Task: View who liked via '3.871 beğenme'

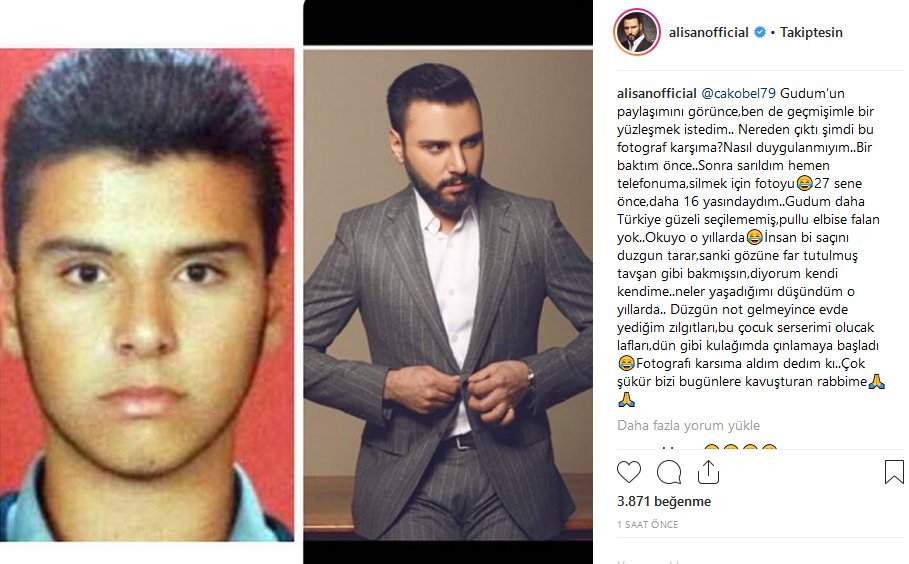Action: [x=664, y=501]
